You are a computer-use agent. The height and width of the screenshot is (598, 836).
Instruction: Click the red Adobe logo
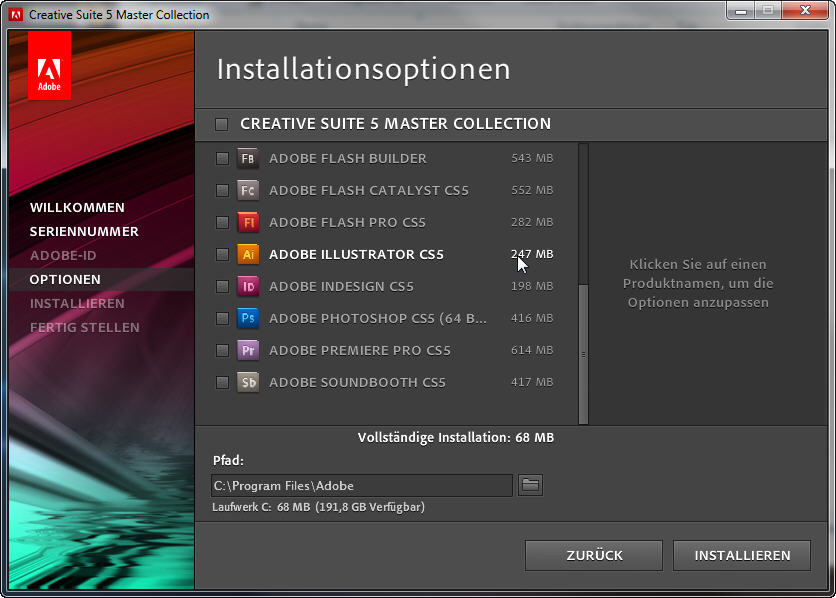point(49,66)
